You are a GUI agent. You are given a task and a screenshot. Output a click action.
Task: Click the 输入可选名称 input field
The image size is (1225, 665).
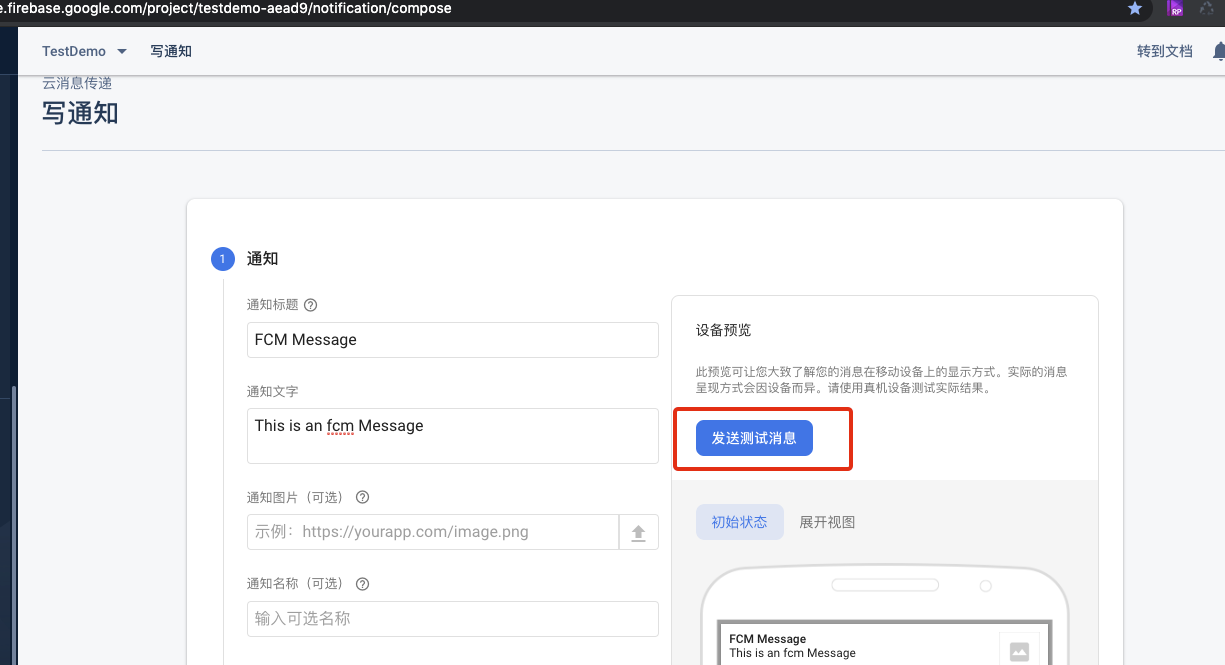click(452, 619)
